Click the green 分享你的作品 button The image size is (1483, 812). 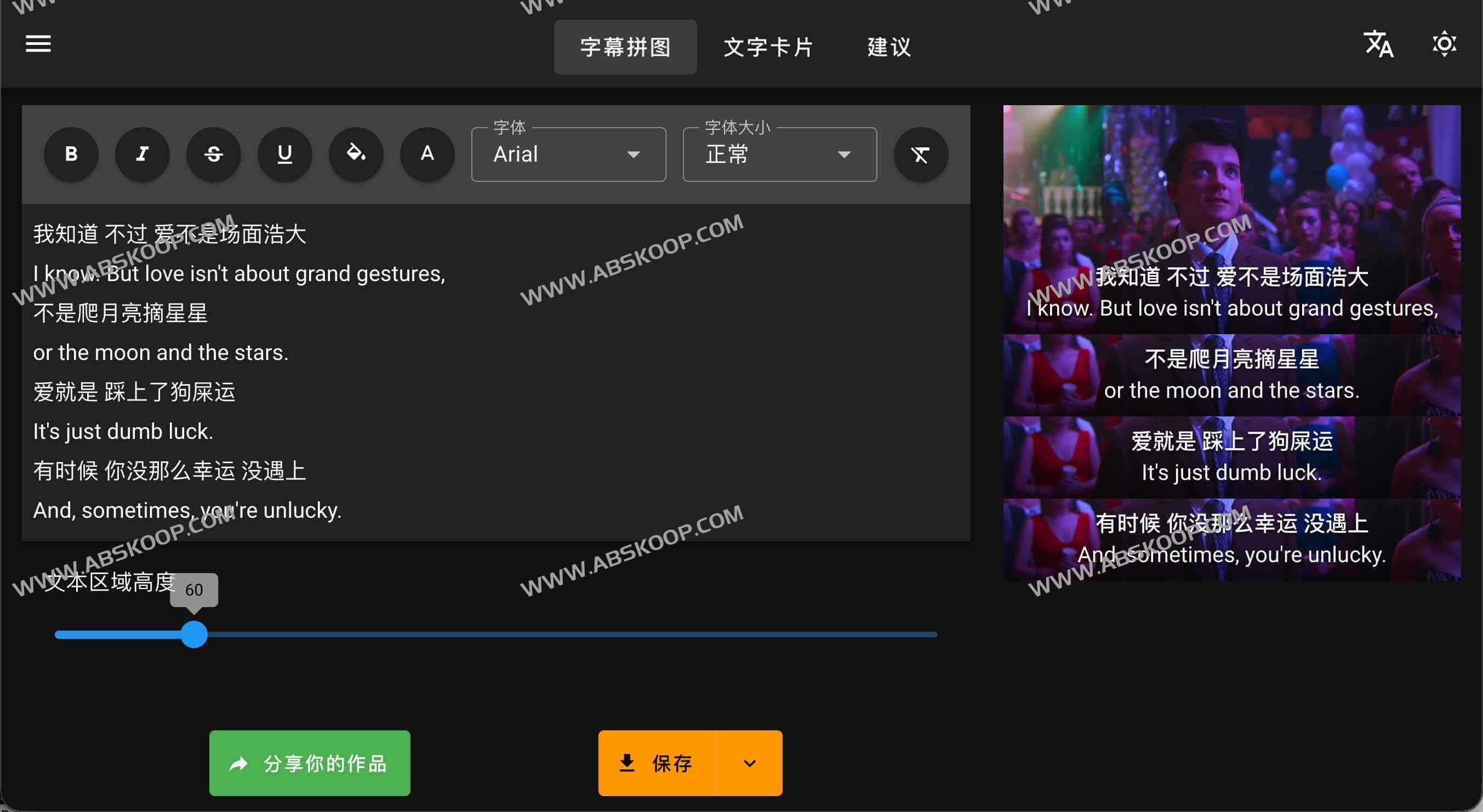pyautogui.click(x=310, y=763)
